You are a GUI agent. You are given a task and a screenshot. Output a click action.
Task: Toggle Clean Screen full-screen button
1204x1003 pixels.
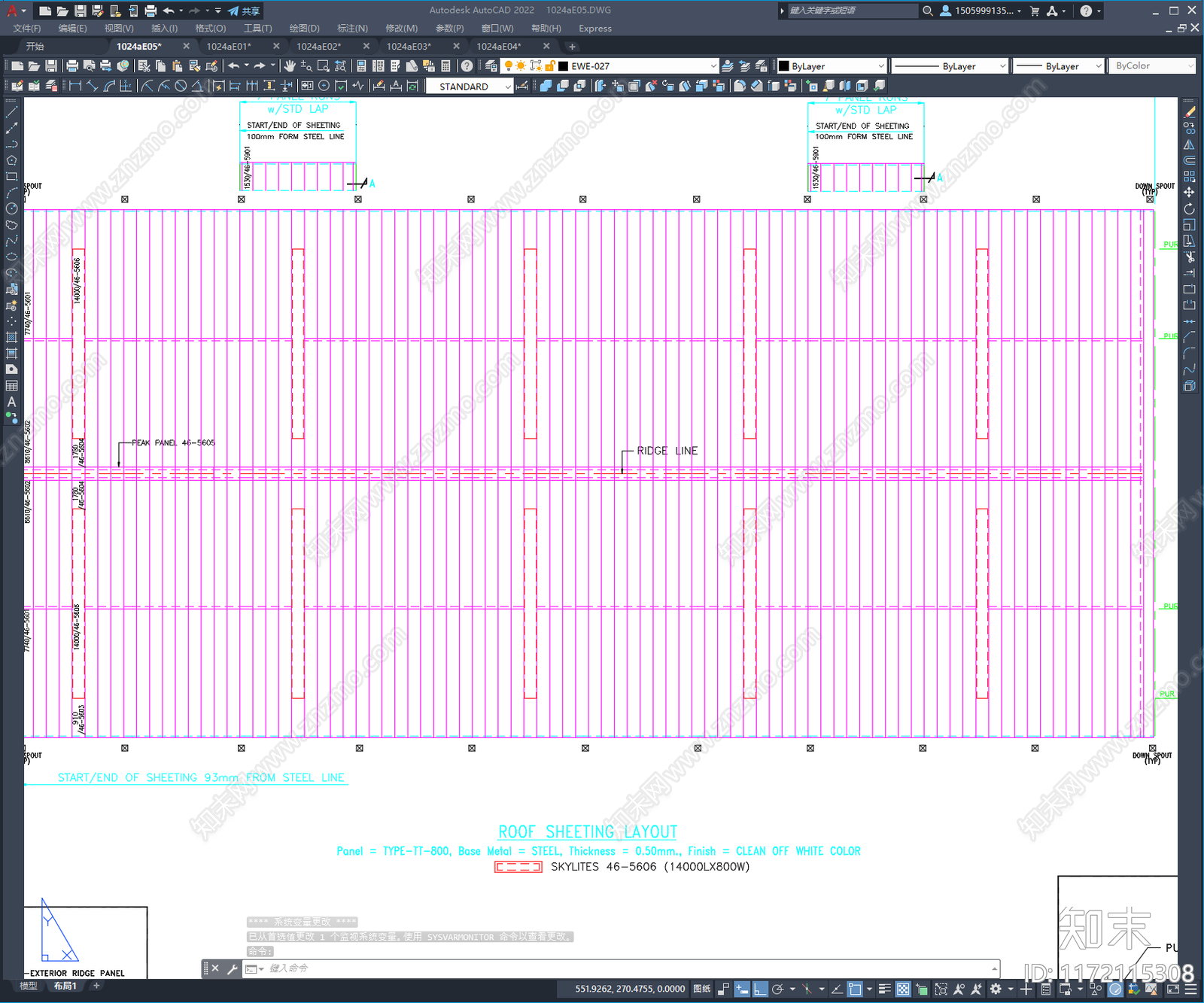[1173, 989]
